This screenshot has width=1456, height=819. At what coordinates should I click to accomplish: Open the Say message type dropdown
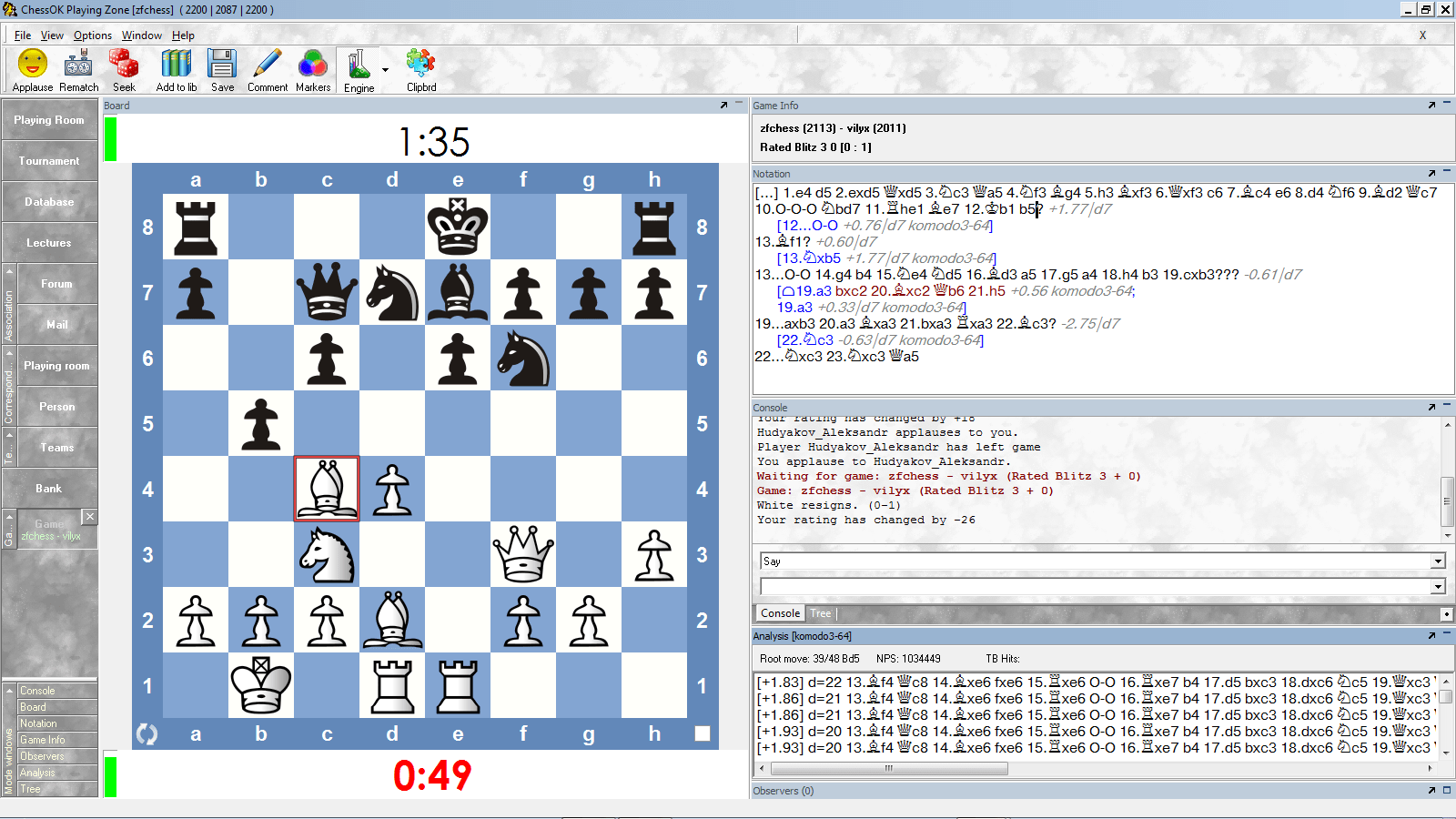(x=1438, y=561)
